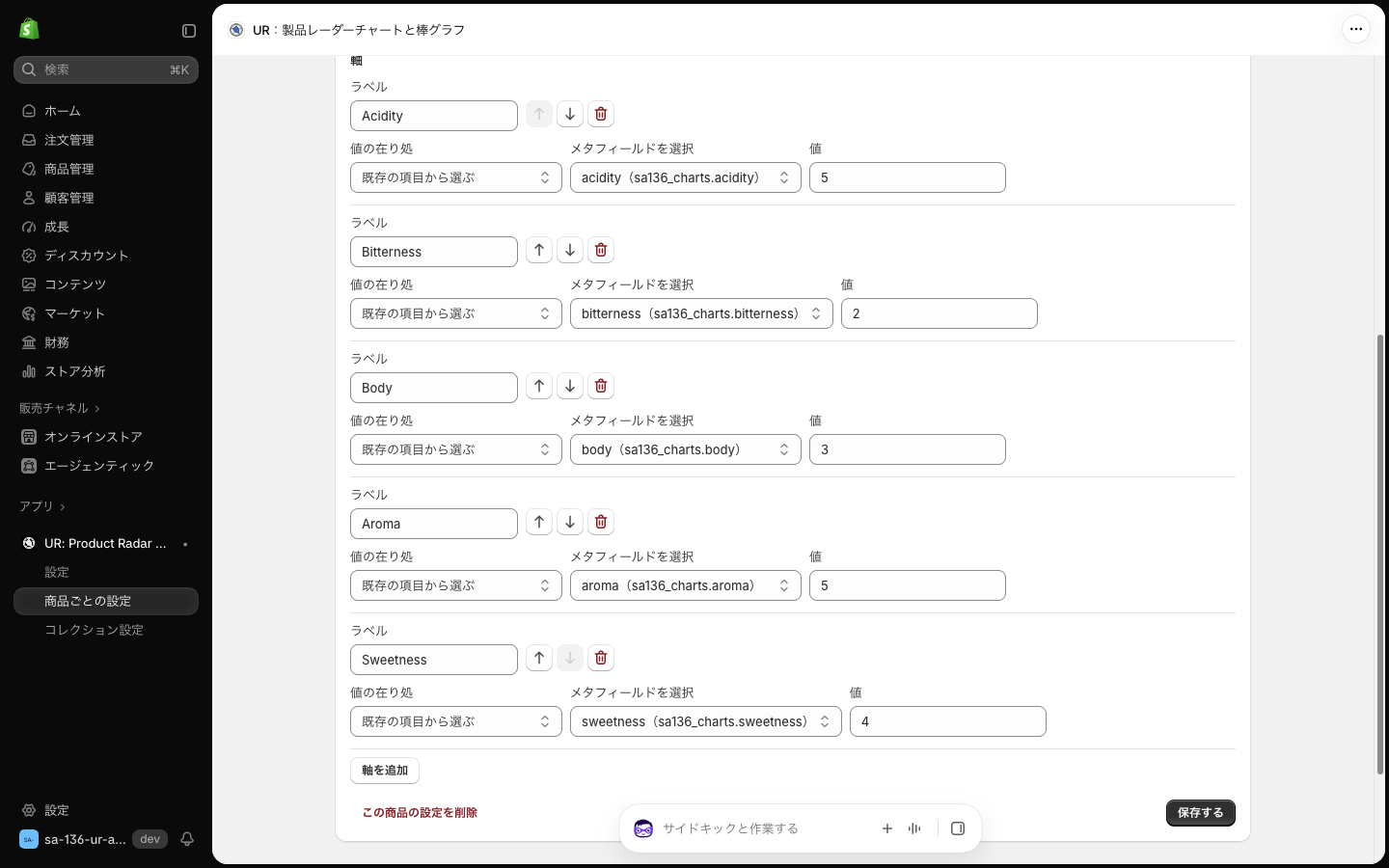This screenshot has width=1389, height=868.
Task: Delete the Bitterness axis
Action: (x=601, y=250)
